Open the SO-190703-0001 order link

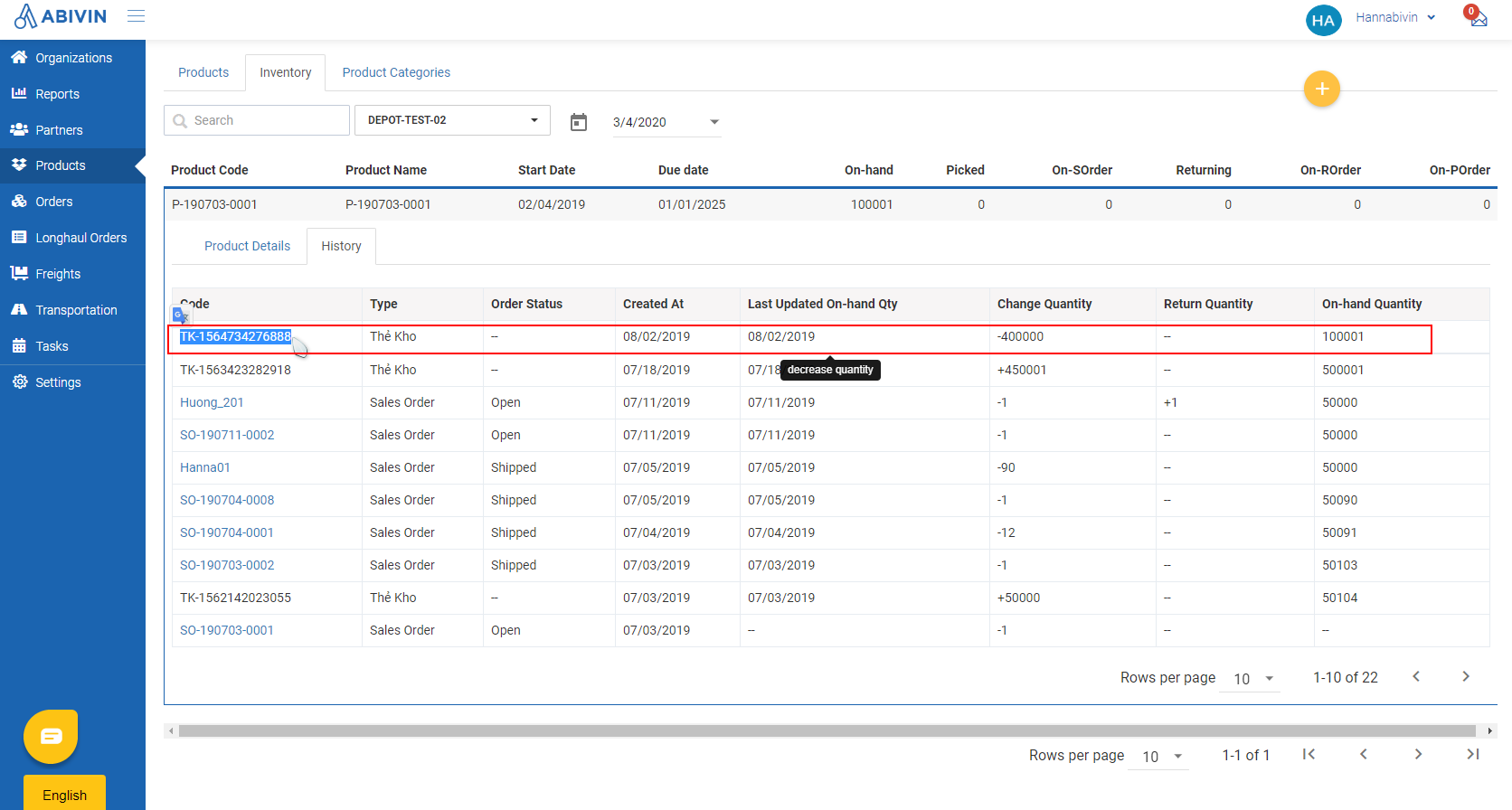pos(227,630)
